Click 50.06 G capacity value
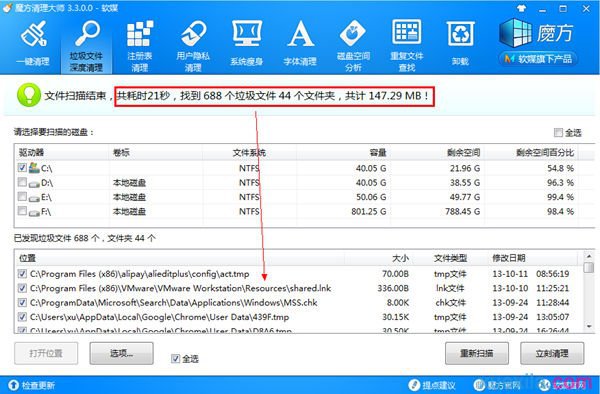Screen dimensions: 600x394 pyautogui.click(x=371, y=197)
